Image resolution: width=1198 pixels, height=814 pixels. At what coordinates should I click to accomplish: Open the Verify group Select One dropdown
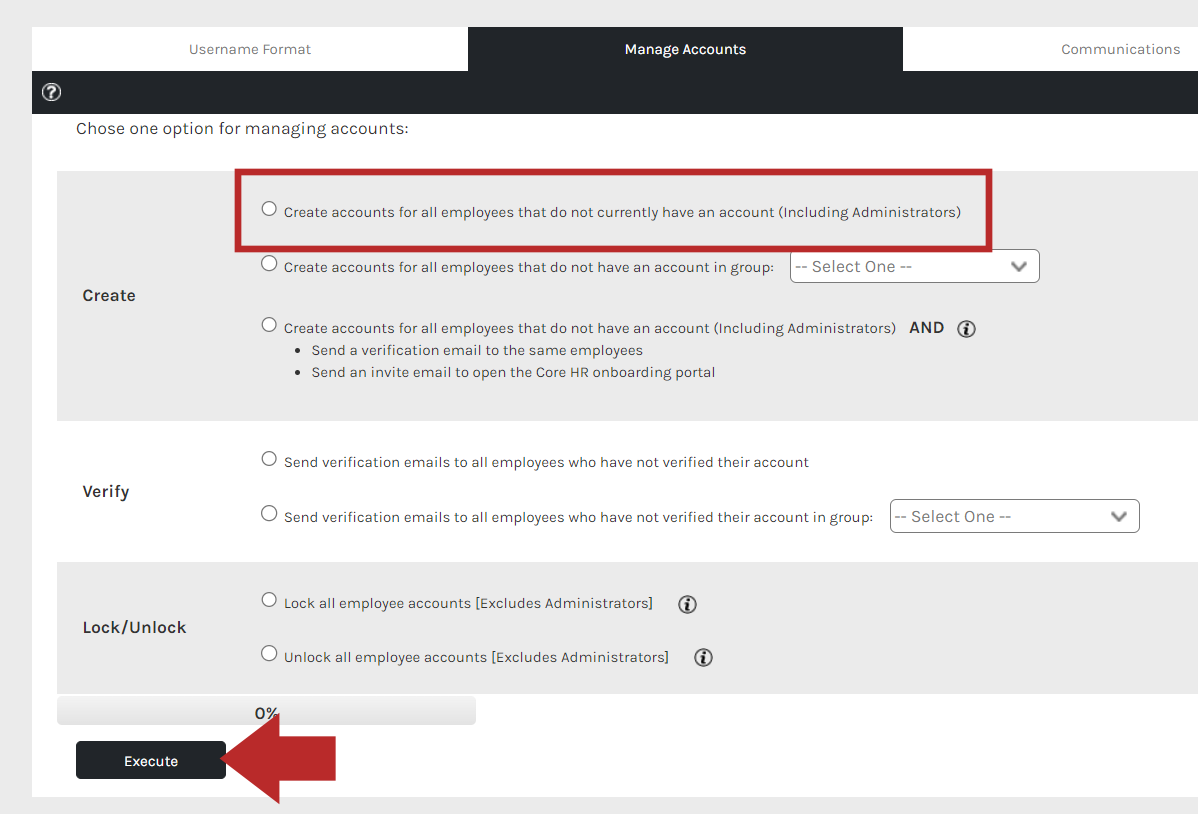tap(1015, 516)
